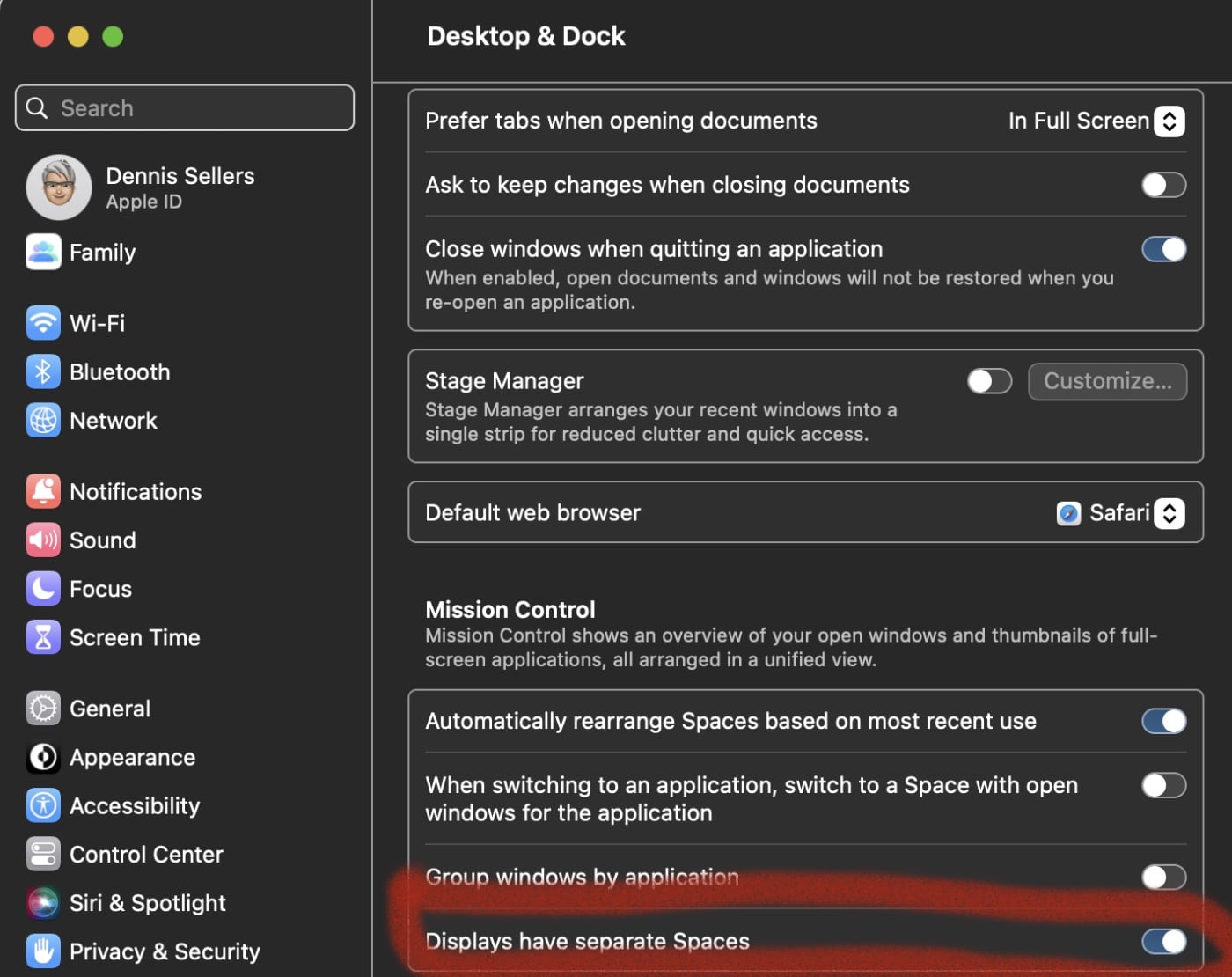Go to General settings pane
This screenshot has width=1232, height=977.
(110, 709)
